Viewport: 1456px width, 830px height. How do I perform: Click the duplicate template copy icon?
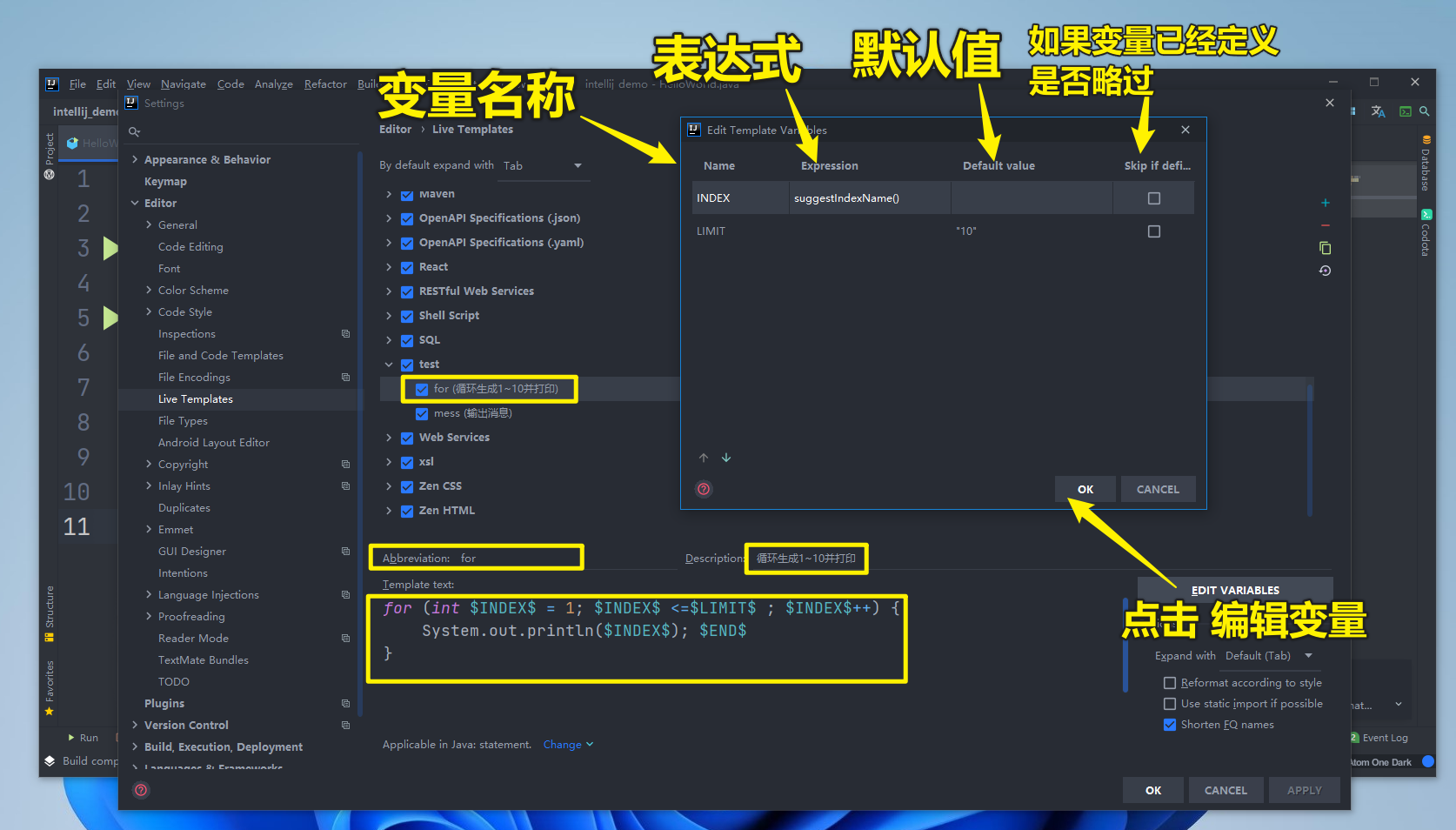click(x=1326, y=248)
